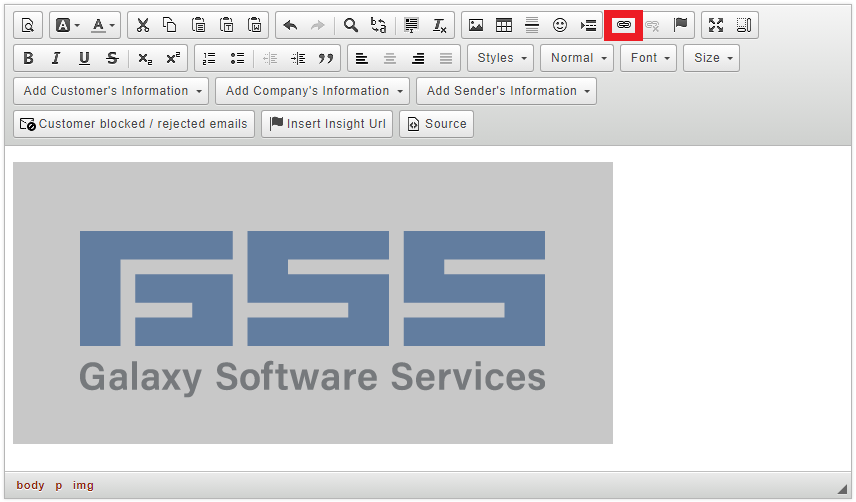Insert a table using the Table icon
Image resolution: width=856 pixels, height=502 pixels.
click(x=504, y=25)
